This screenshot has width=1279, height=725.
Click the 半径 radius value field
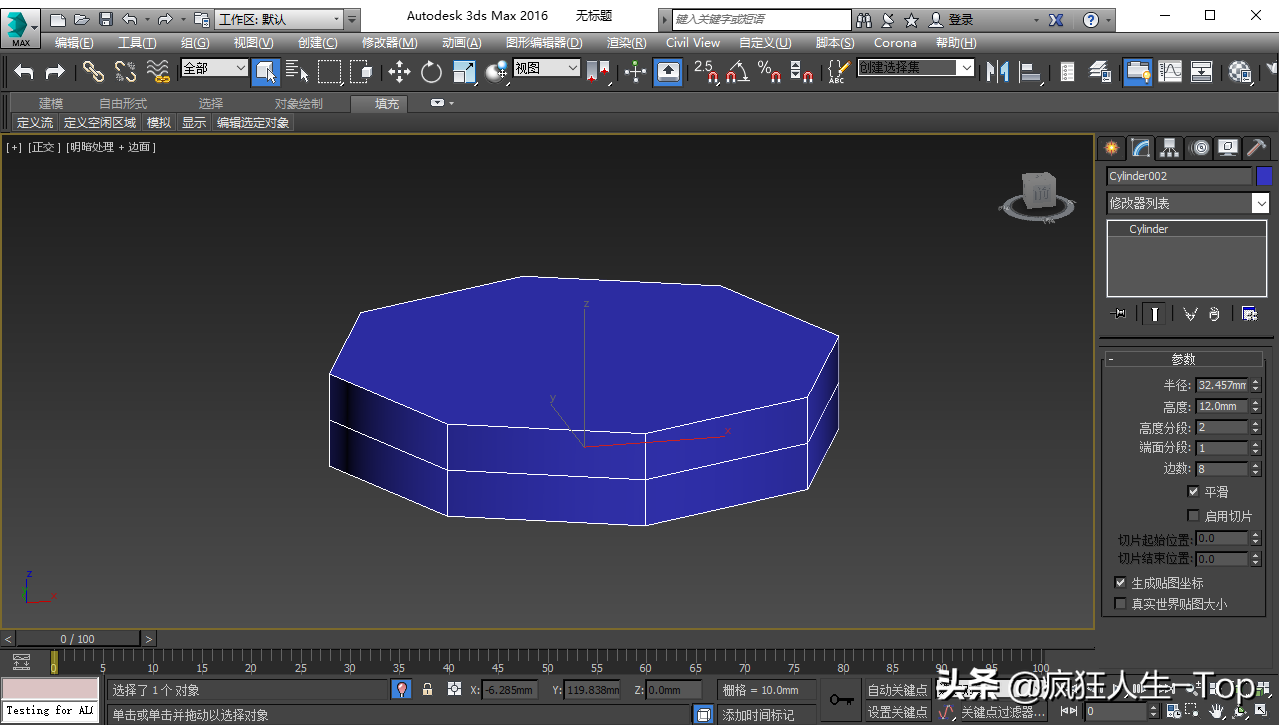(1222, 385)
